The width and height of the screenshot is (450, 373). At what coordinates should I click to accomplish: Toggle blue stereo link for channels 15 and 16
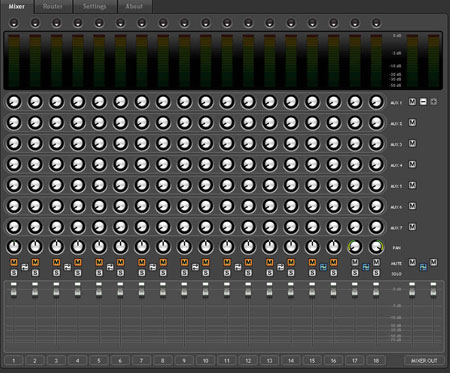(x=323, y=267)
